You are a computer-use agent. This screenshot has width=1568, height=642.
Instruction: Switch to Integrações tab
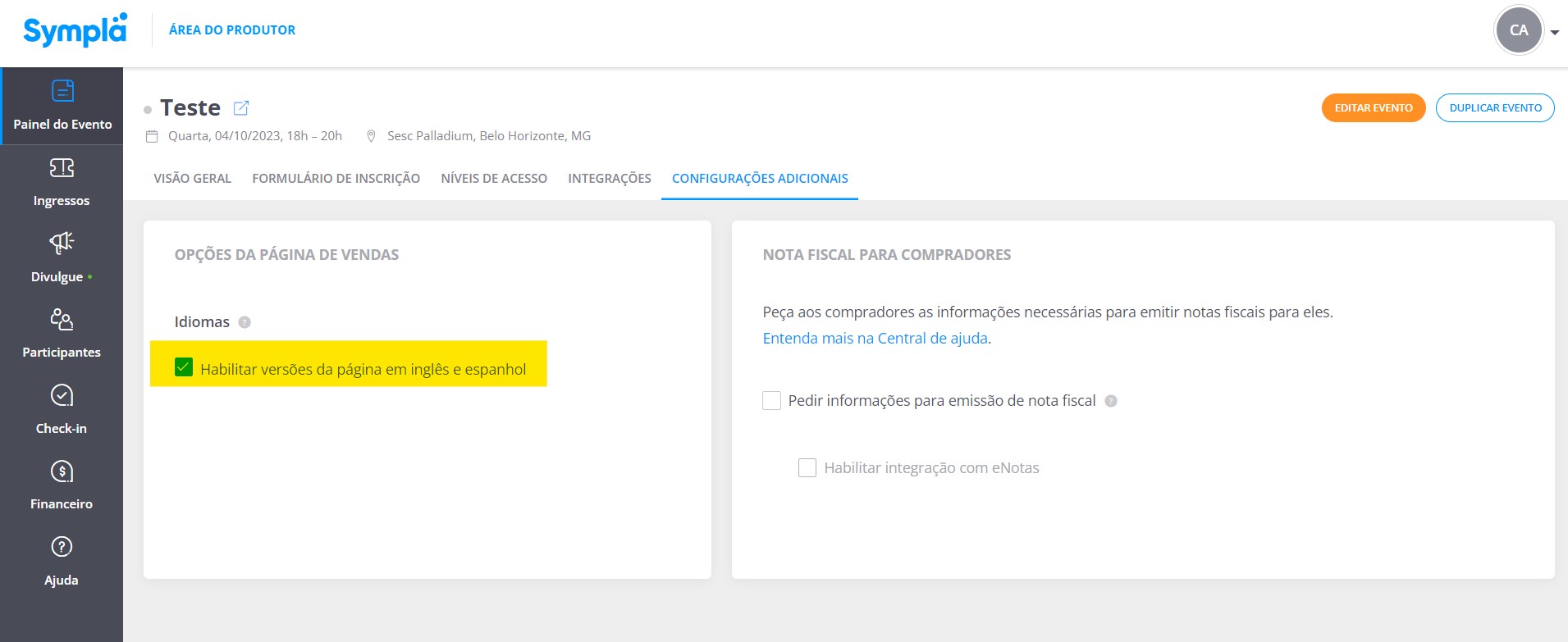610,179
